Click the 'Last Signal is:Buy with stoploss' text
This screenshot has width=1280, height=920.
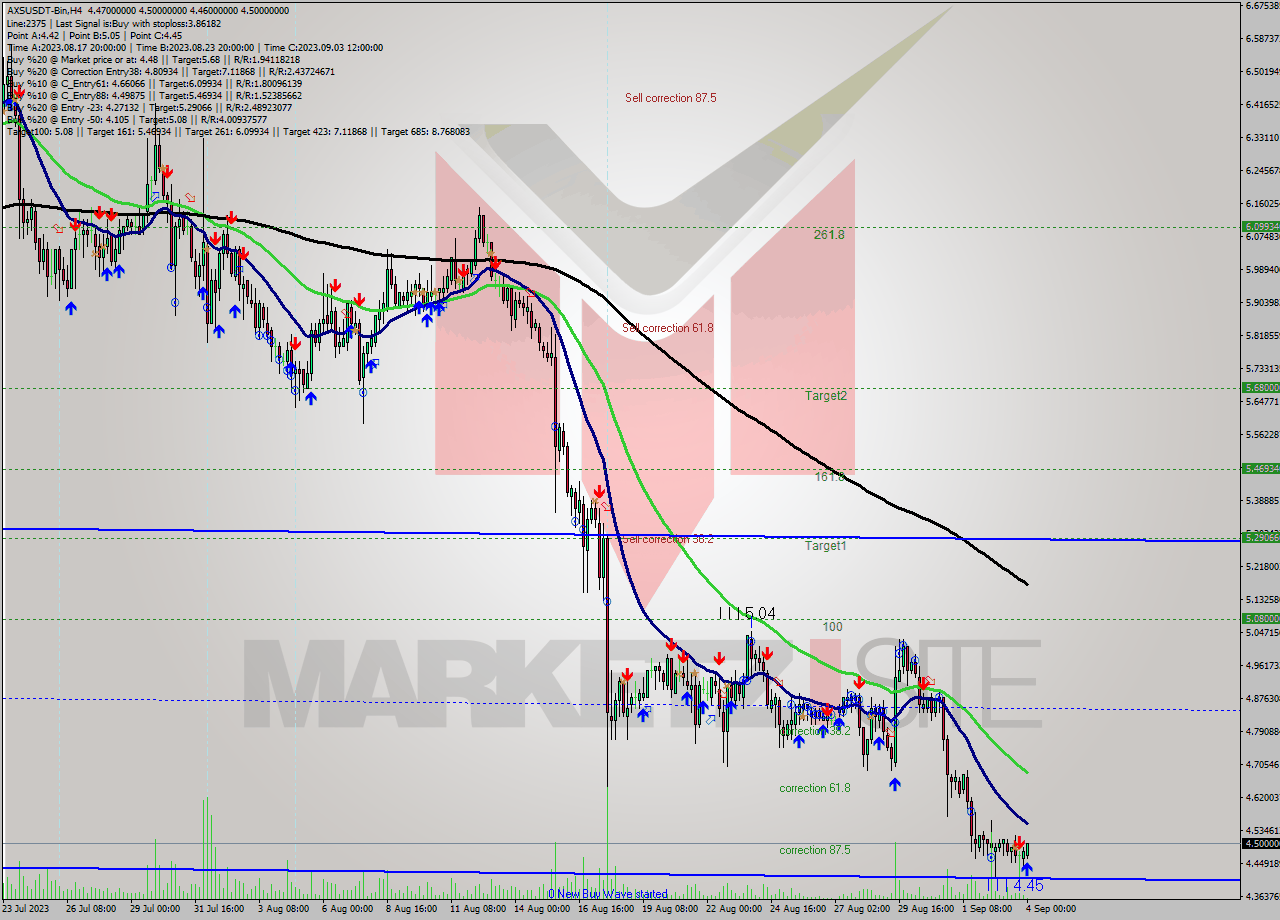(x=140, y=23)
